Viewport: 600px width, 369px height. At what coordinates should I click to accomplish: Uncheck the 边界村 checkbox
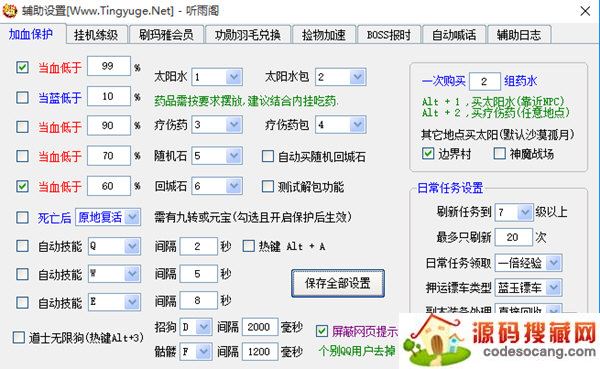428,153
